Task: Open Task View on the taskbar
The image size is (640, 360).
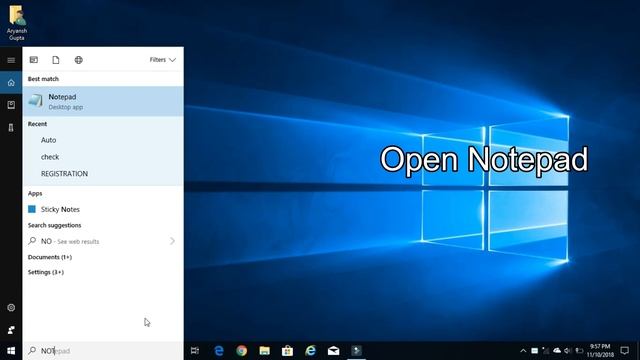Action: pos(195,351)
